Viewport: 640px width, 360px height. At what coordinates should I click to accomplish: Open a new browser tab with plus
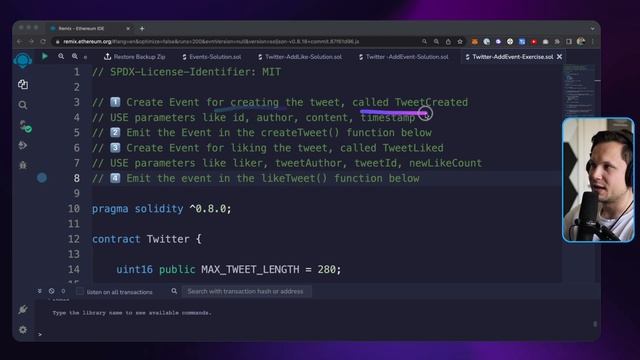142,29
